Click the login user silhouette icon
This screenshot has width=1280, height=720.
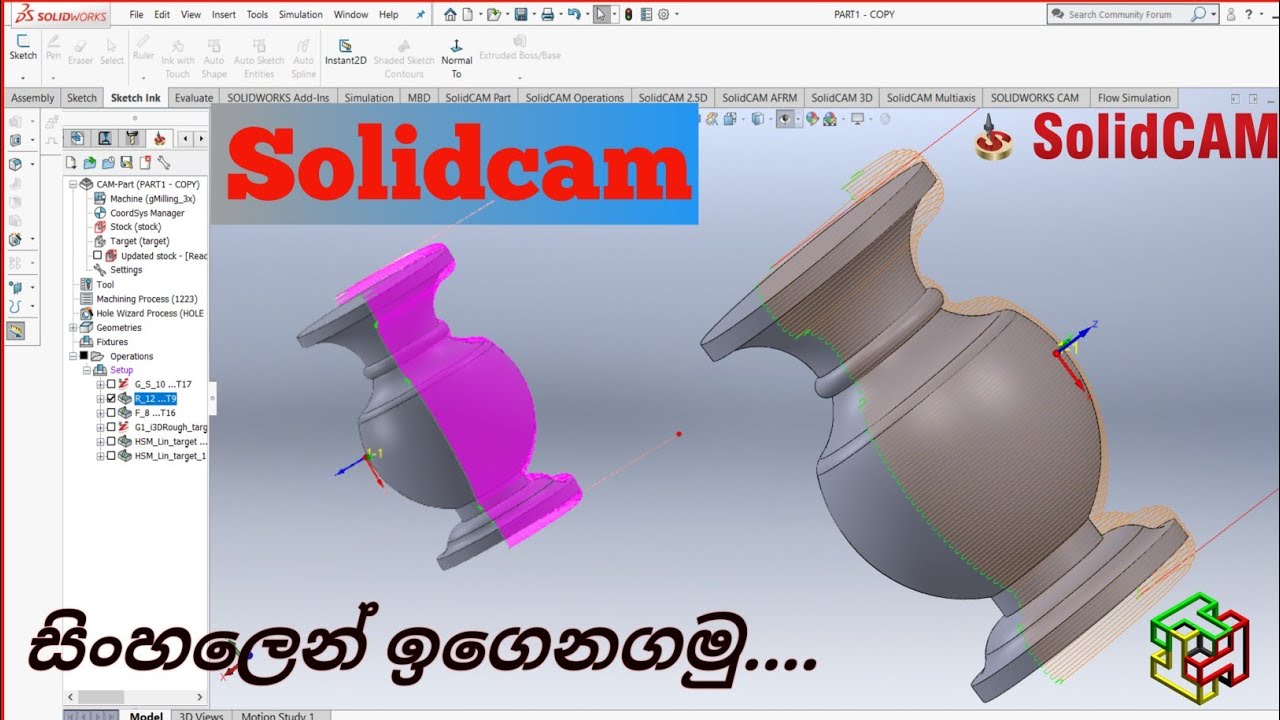click(1231, 14)
